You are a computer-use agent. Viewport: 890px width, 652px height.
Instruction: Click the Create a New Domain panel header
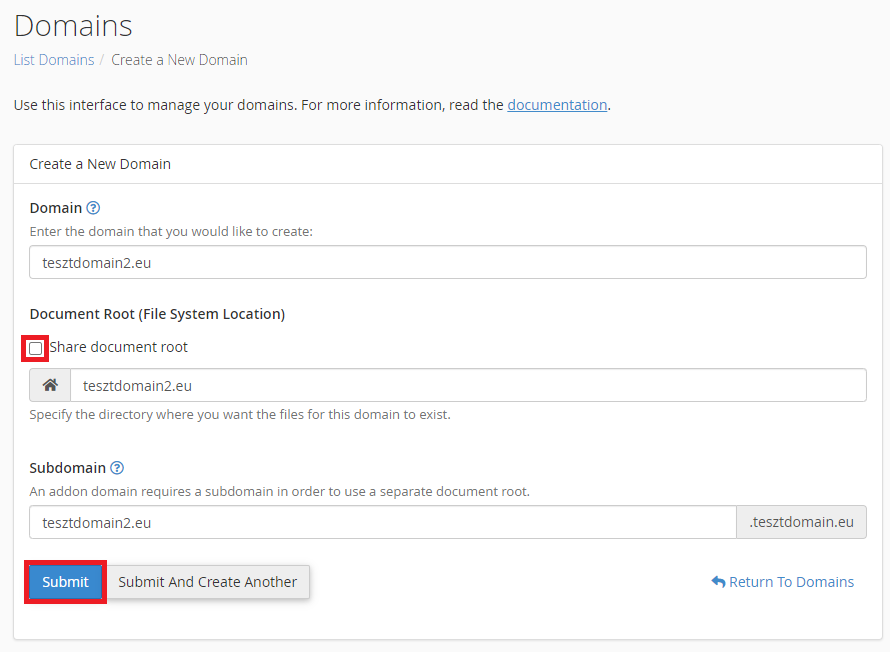100,164
